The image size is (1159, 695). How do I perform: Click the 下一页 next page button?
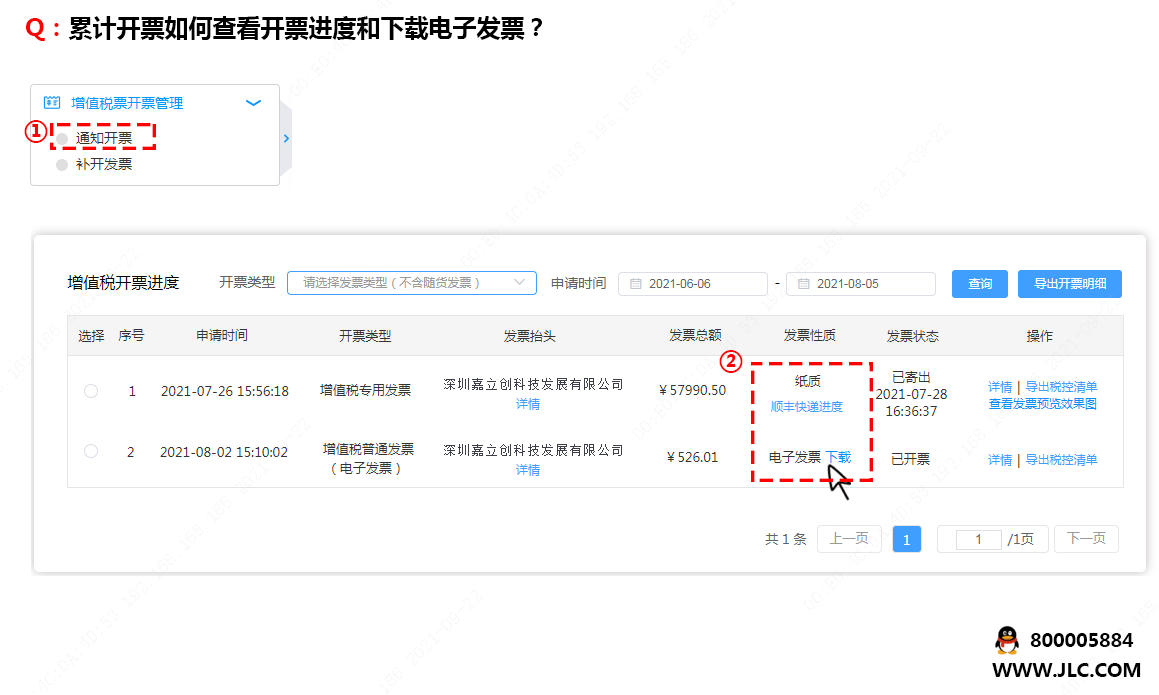pyautogui.click(x=1086, y=539)
